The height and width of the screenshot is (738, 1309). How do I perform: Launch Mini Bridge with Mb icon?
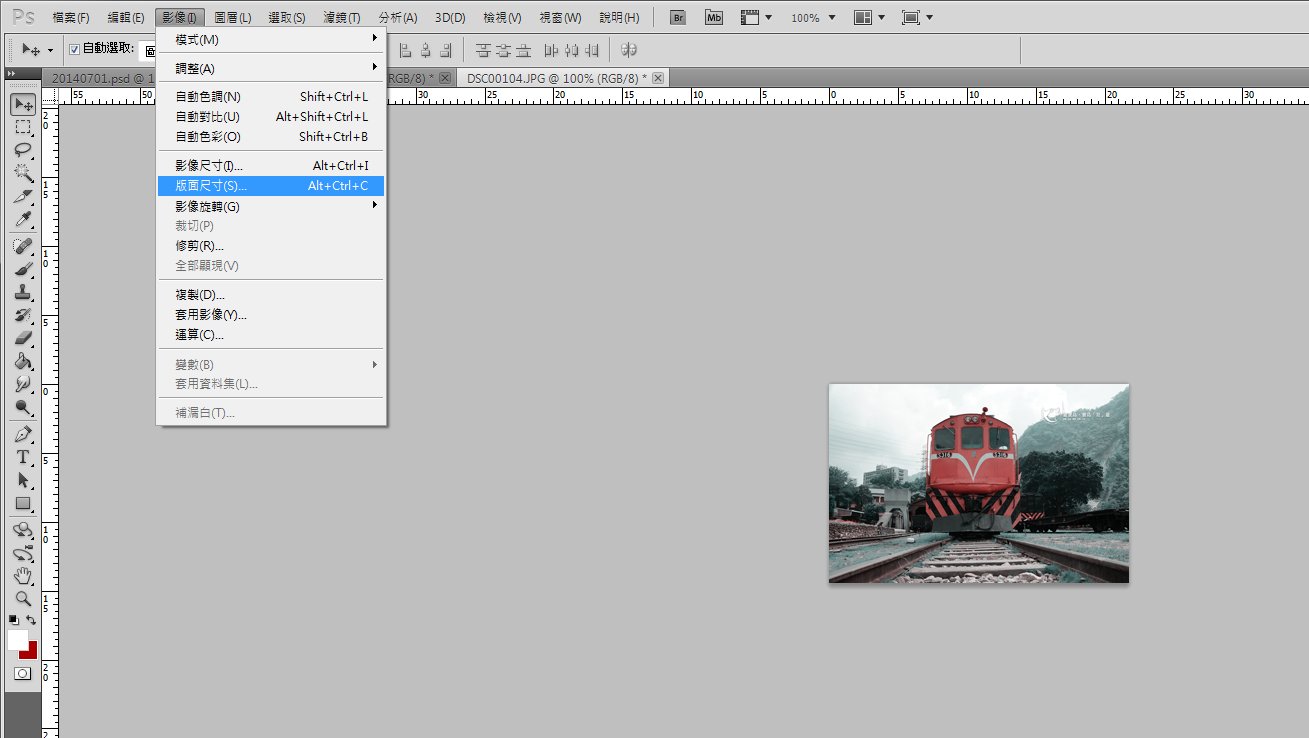713,18
